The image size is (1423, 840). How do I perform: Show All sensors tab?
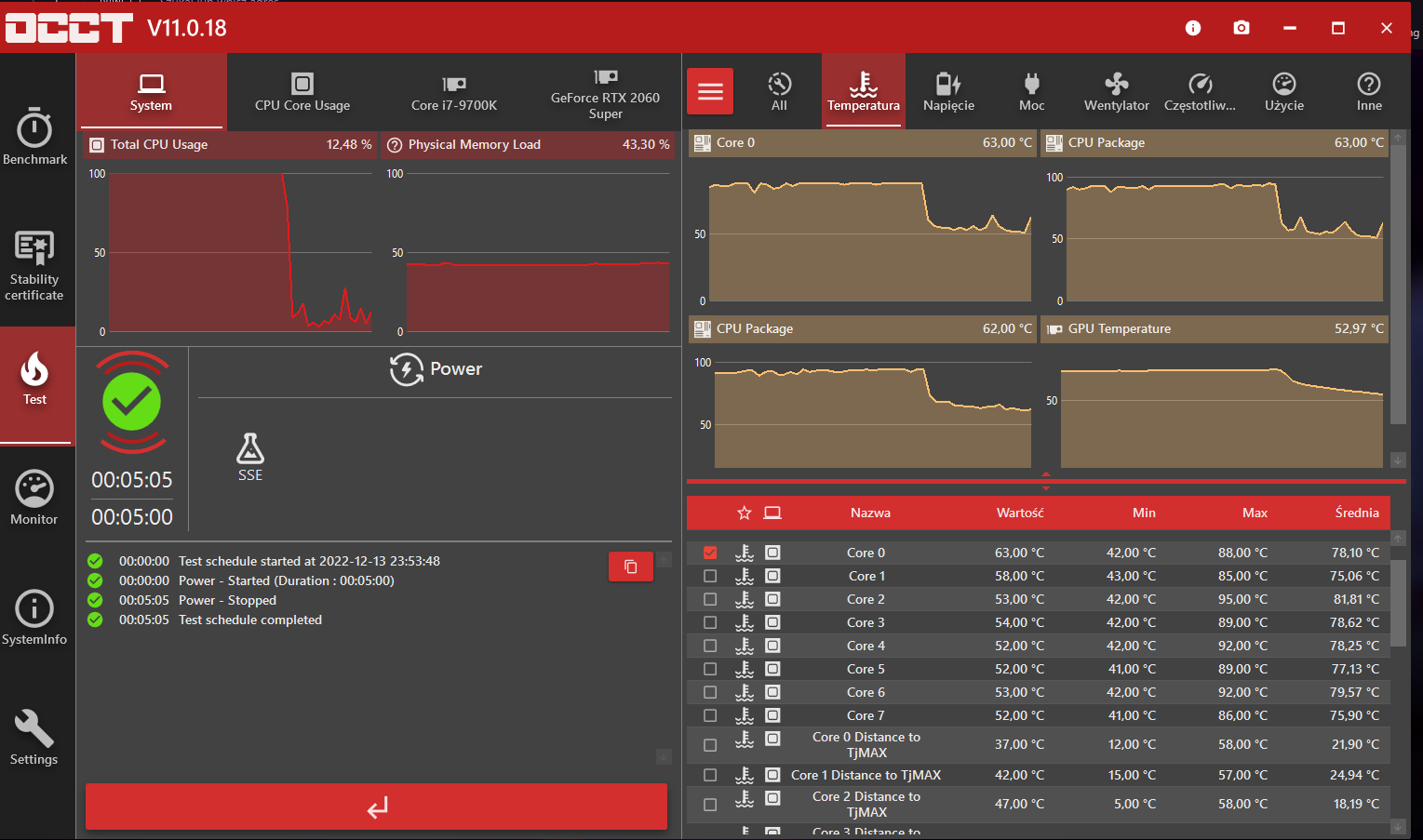pos(779,91)
